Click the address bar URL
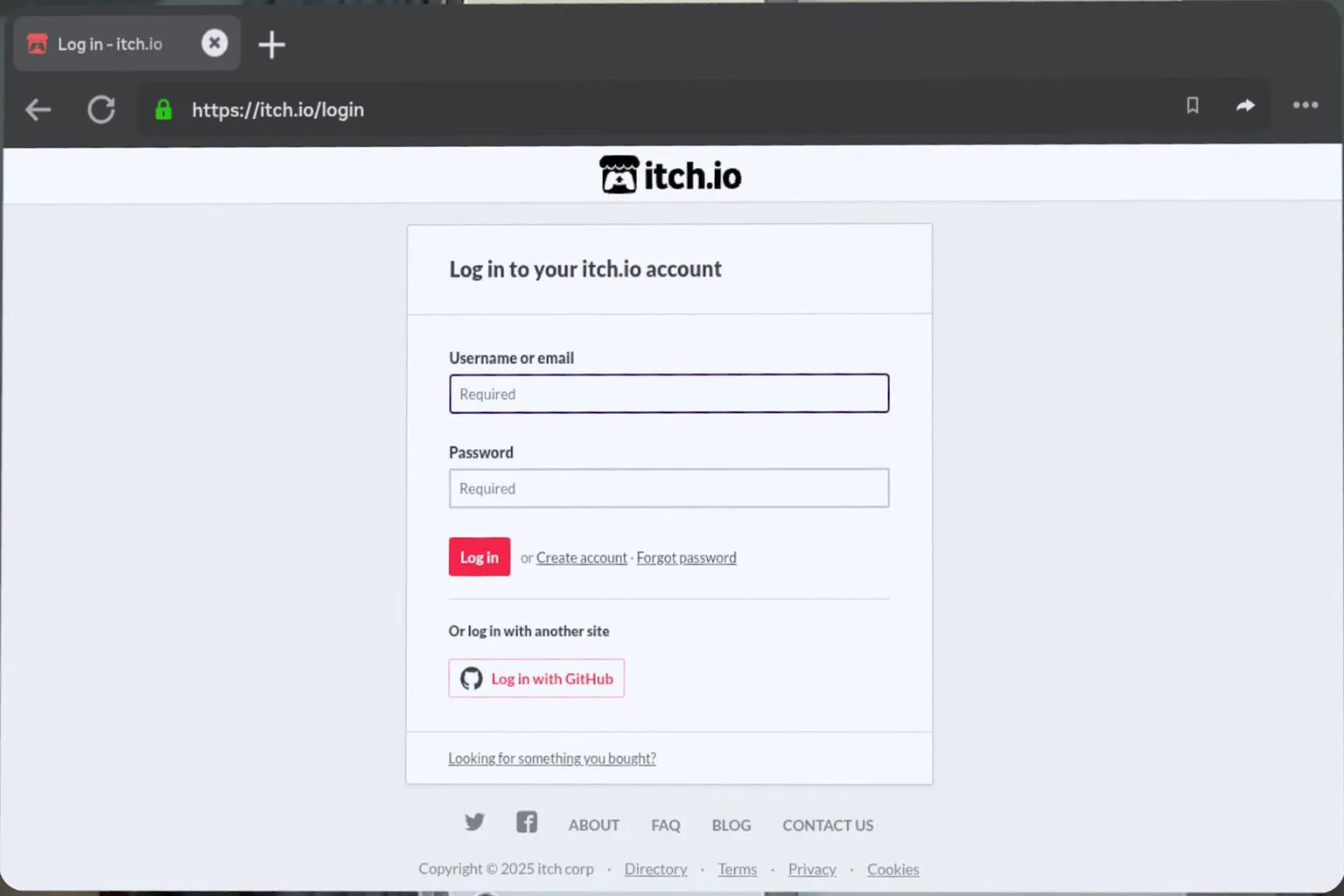 click(278, 109)
